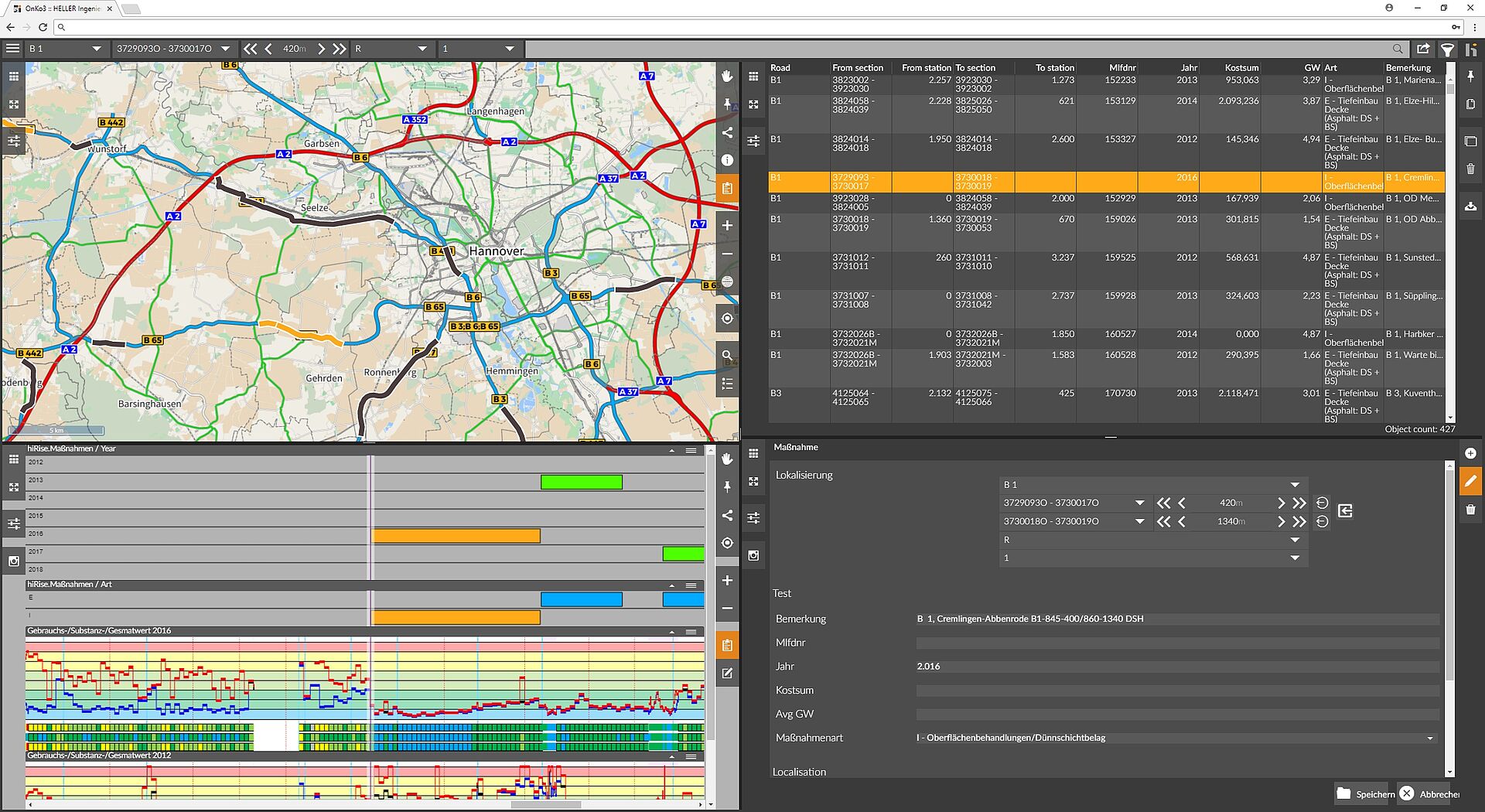The width and height of the screenshot is (1485, 812).
Task: Toggle the edit note tool in chart toolbar
Action: tap(727, 674)
